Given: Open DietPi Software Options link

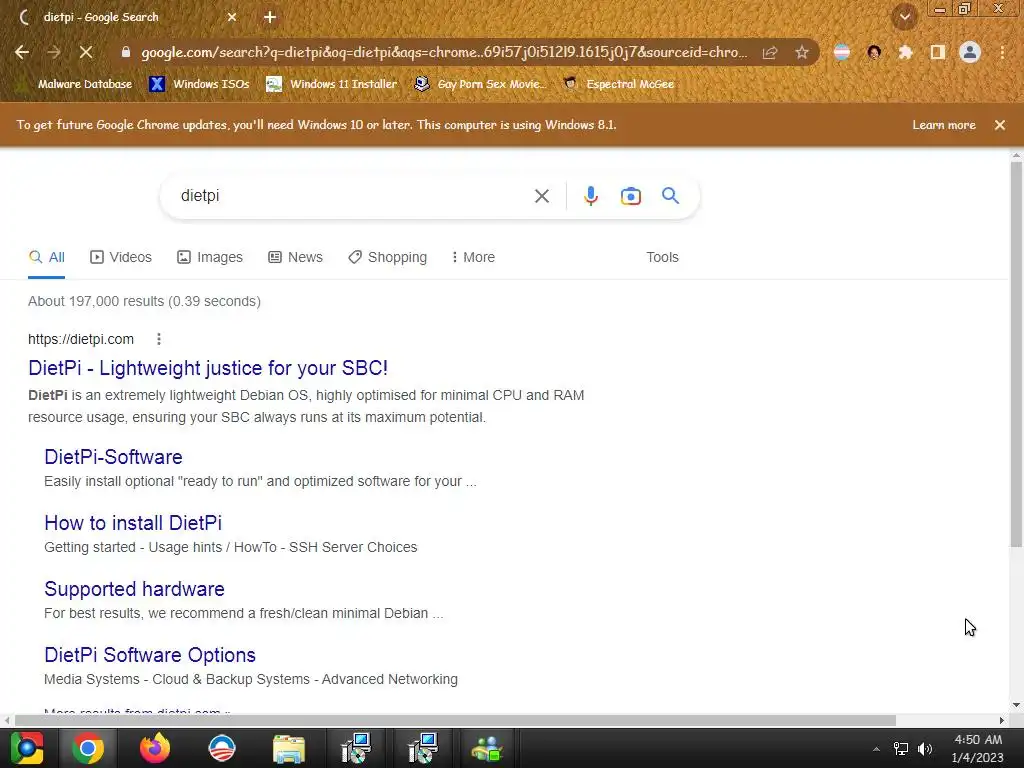Looking at the screenshot, I should pos(150,655).
